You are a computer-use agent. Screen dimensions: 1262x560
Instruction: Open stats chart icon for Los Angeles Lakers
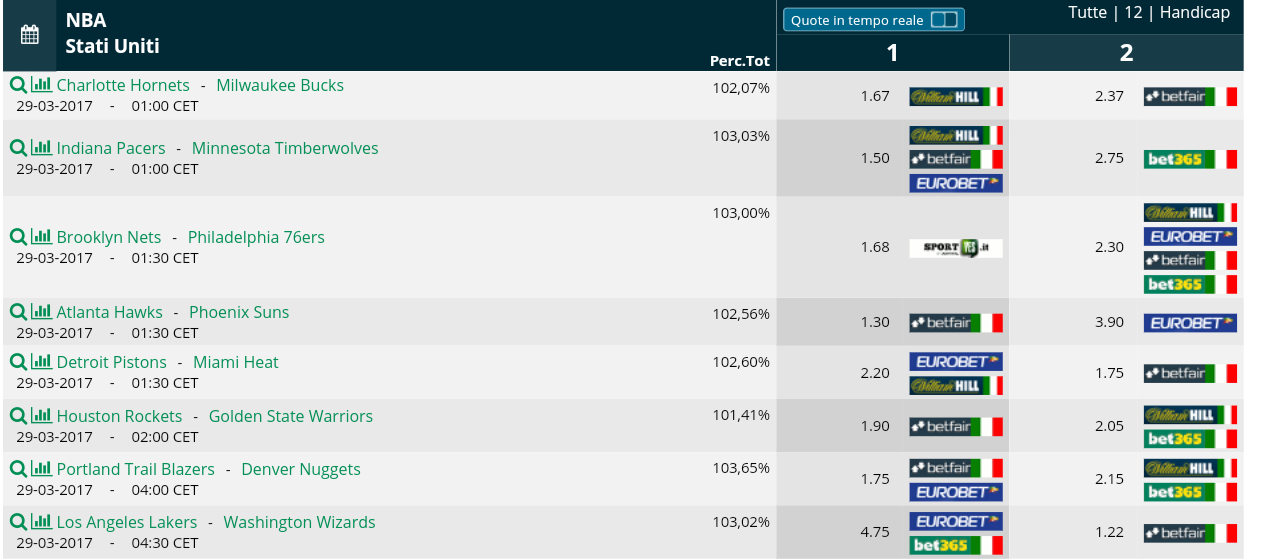pos(41,522)
